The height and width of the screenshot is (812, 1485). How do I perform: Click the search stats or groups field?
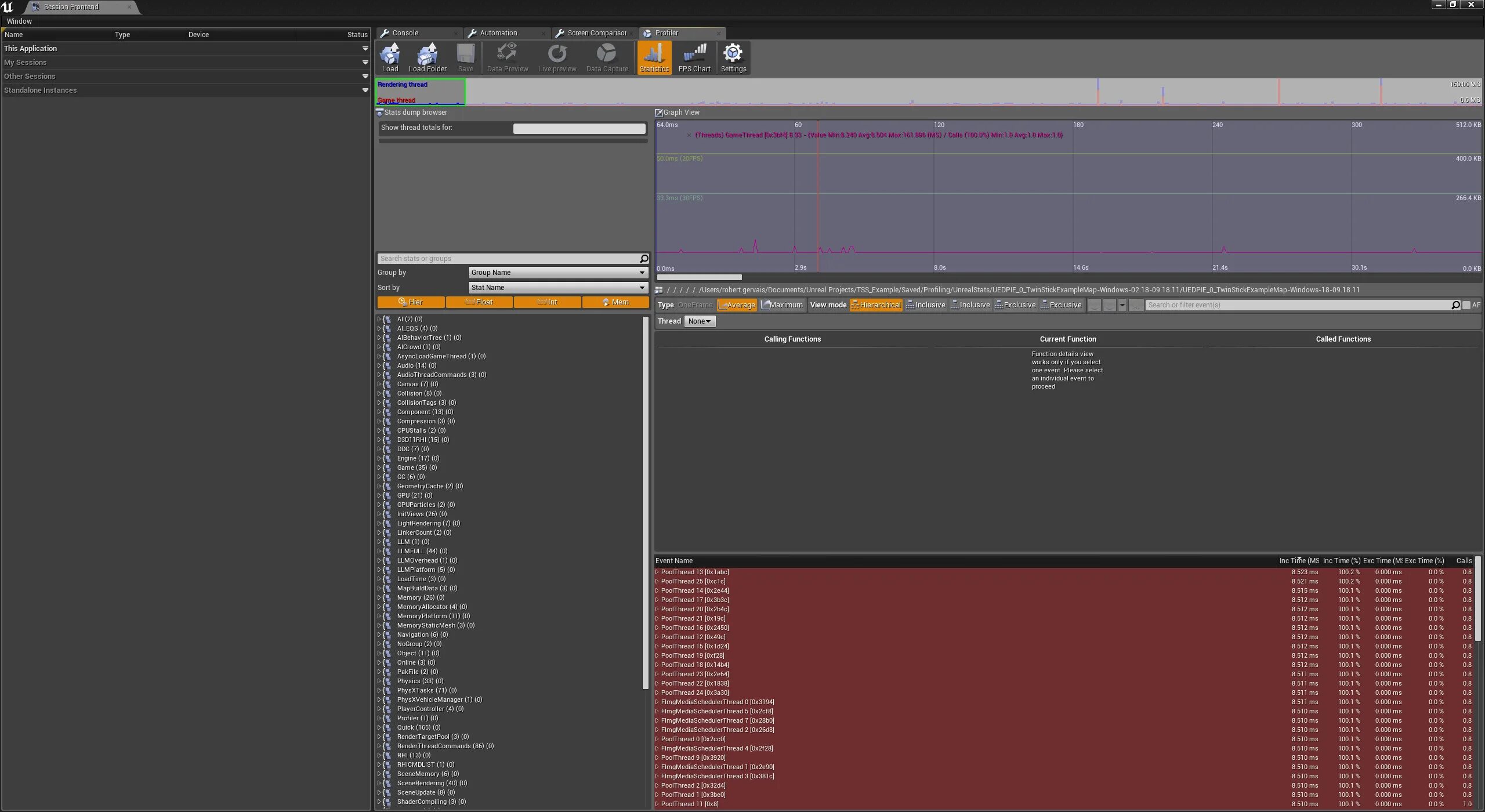[510, 258]
